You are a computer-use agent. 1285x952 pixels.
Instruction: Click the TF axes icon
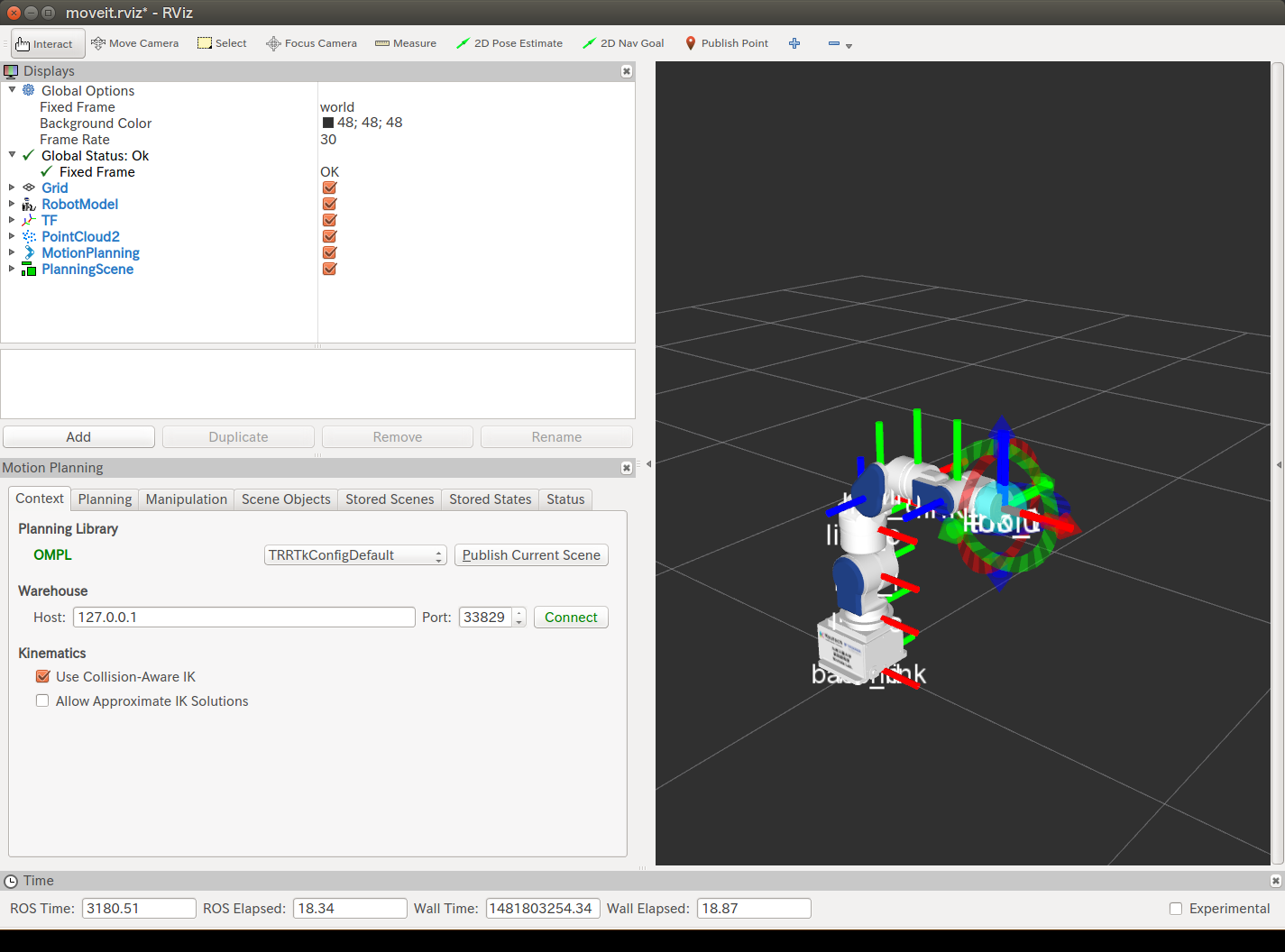[29, 221]
